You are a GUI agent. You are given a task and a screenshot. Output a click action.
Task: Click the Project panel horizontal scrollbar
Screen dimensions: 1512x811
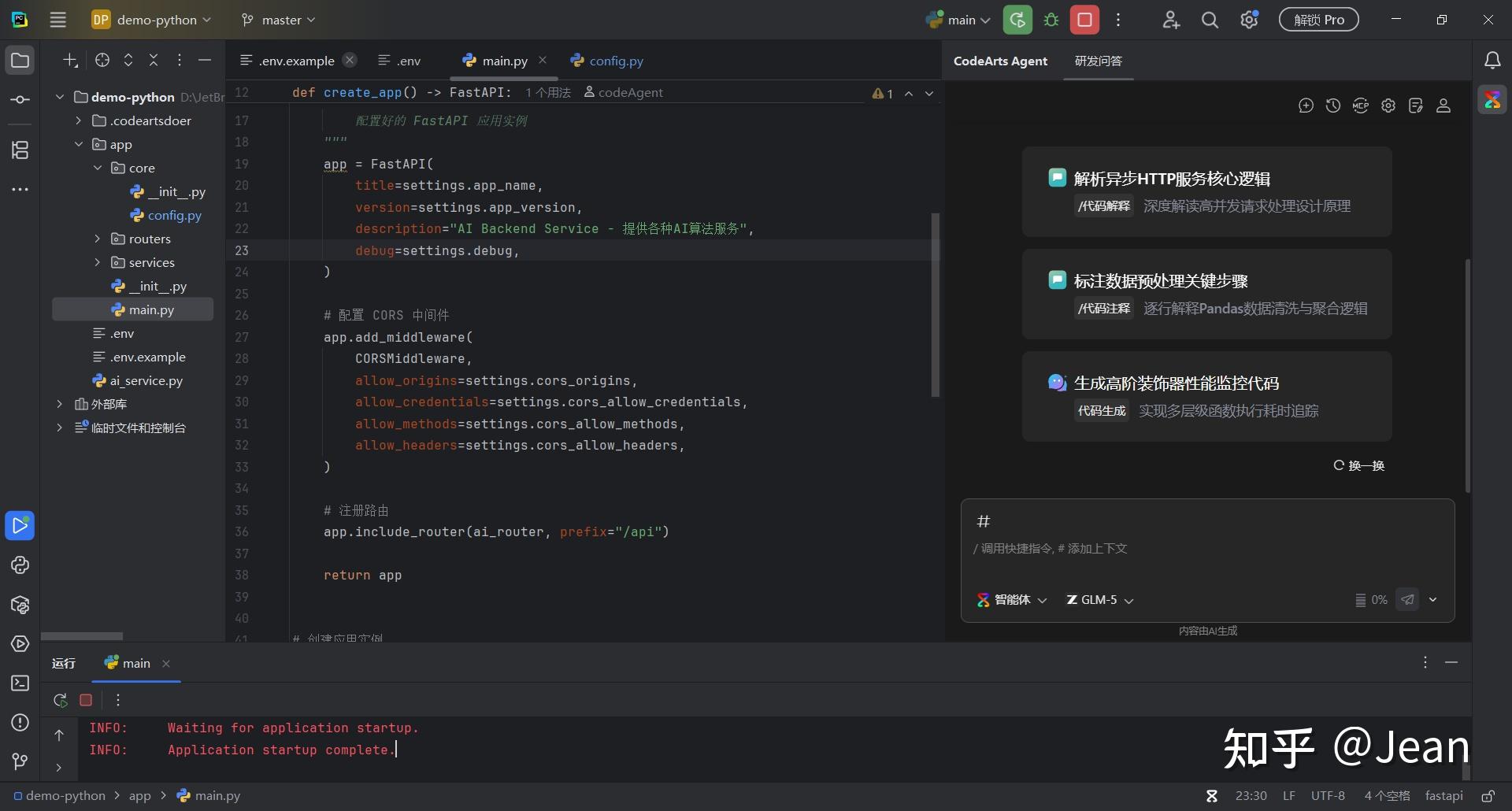click(82, 636)
